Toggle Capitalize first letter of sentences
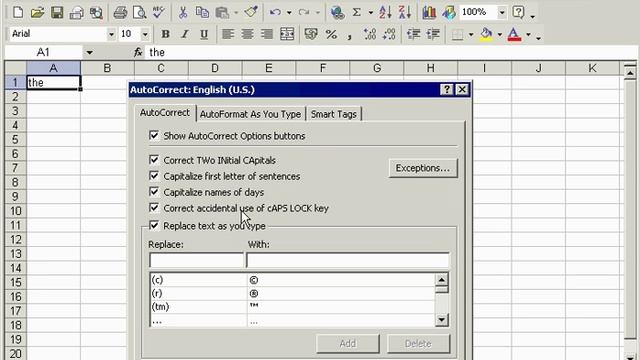The width and height of the screenshot is (640, 360). [154, 176]
